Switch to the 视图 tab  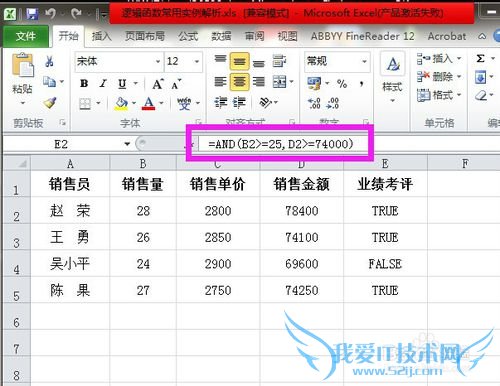(288, 36)
